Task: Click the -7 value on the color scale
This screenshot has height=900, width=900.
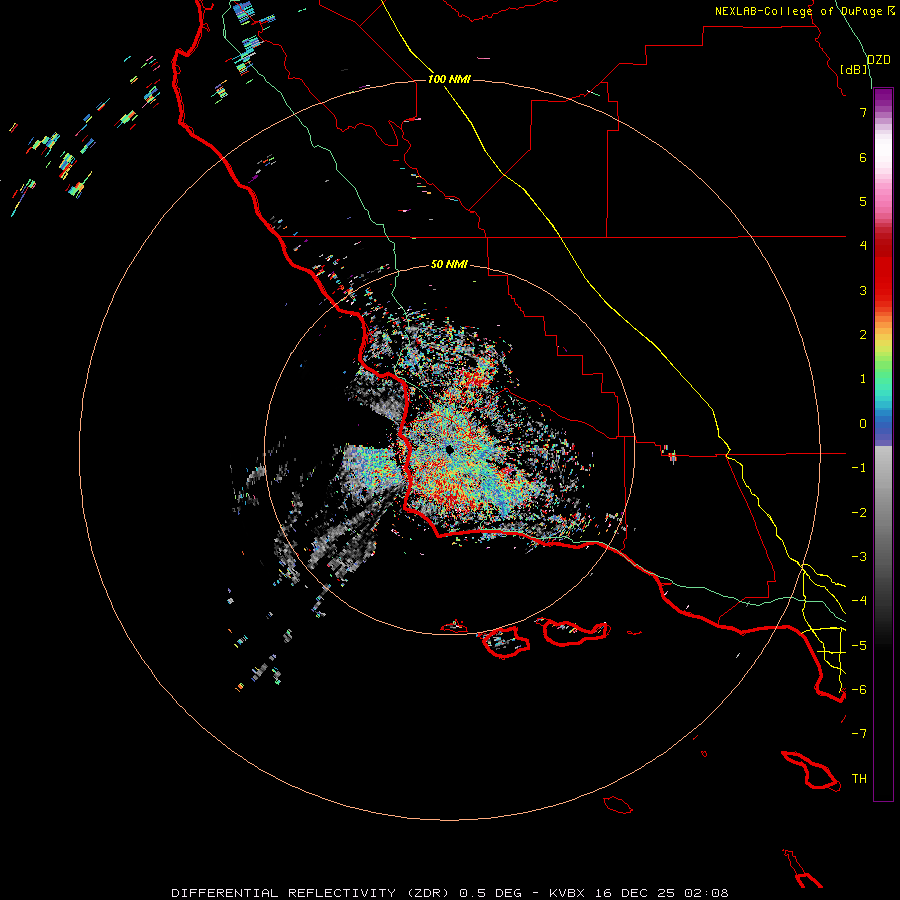Action: click(859, 734)
